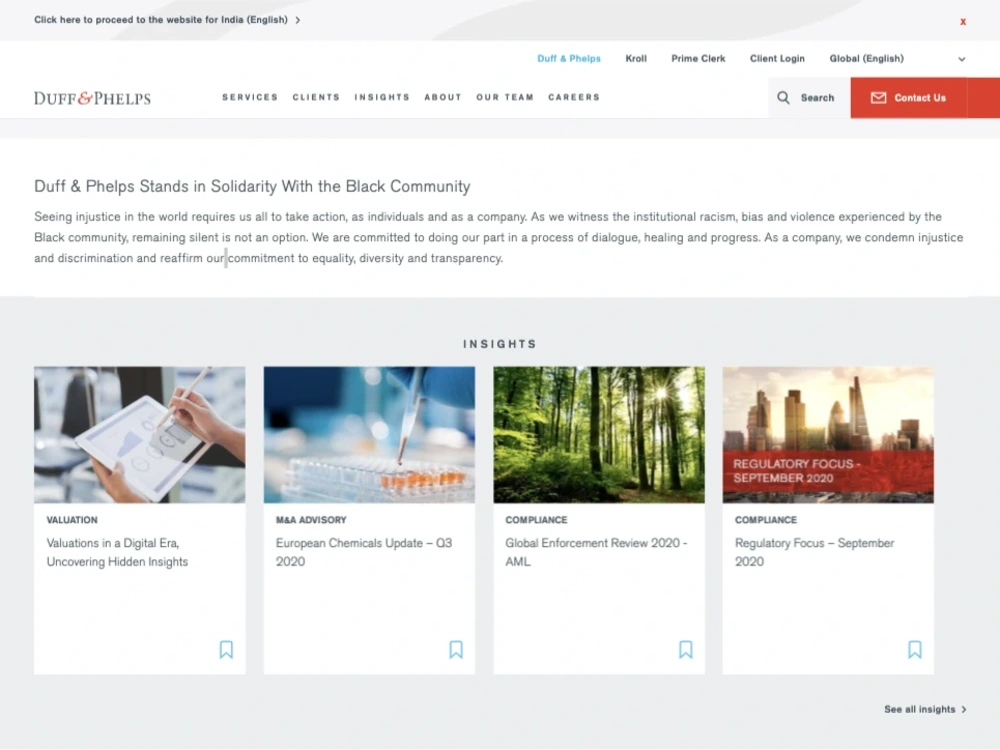Bookmark the Valuations in a Digital Era card
1000x750 pixels.
tap(226, 649)
